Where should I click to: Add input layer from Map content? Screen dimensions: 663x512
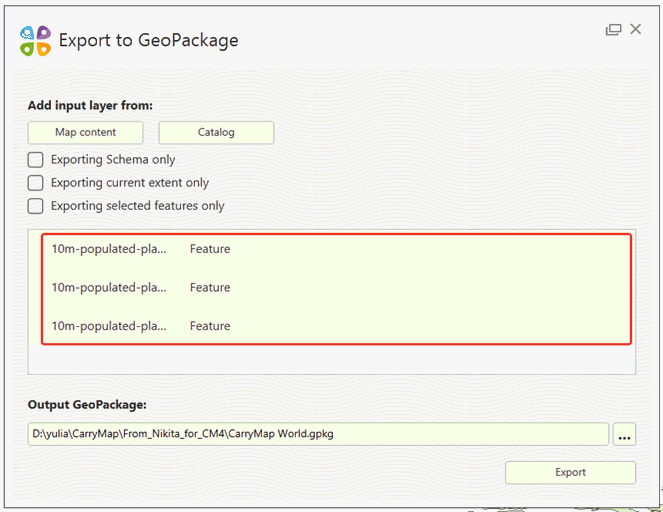coord(85,133)
